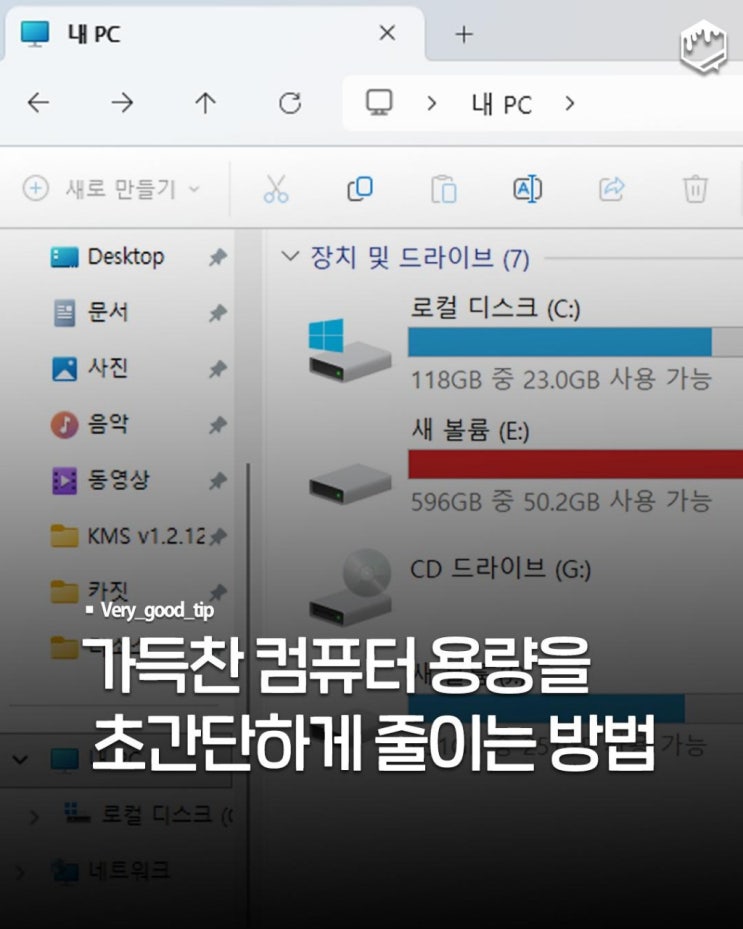Click the pin icon next to 음악
Screen dimensions: 743x929
(x=218, y=425)
